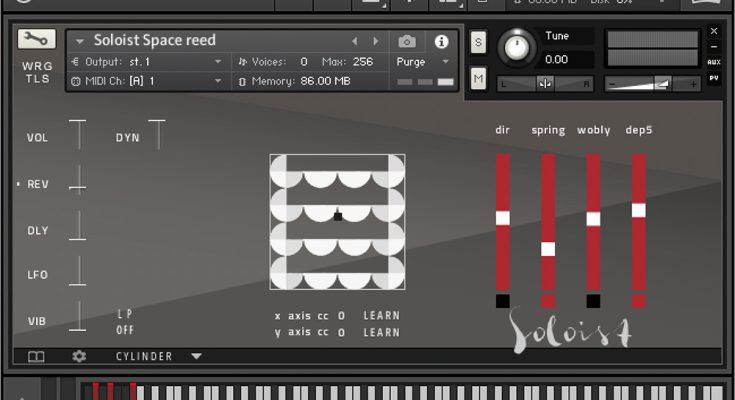Open the instrument info icon
This screenshot has height=400, width=735.
click(x=441, y=41)
